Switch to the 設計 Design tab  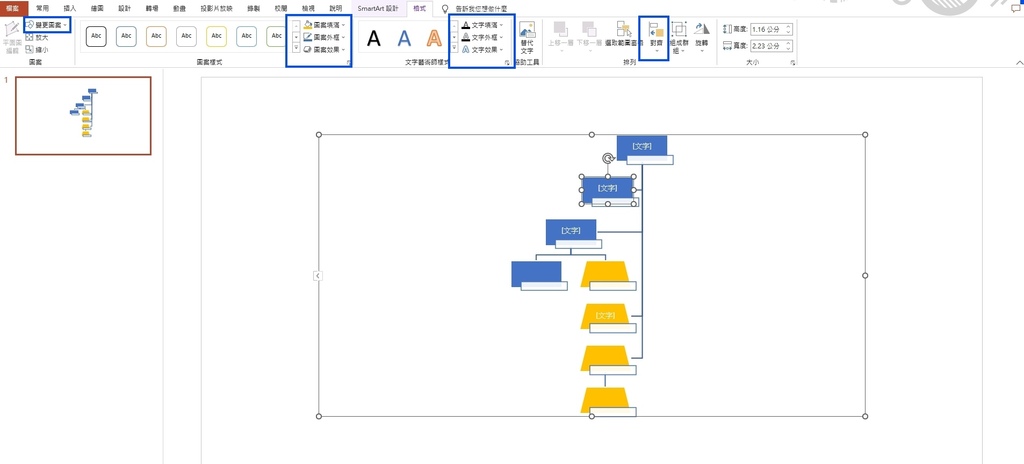(124, 8)
